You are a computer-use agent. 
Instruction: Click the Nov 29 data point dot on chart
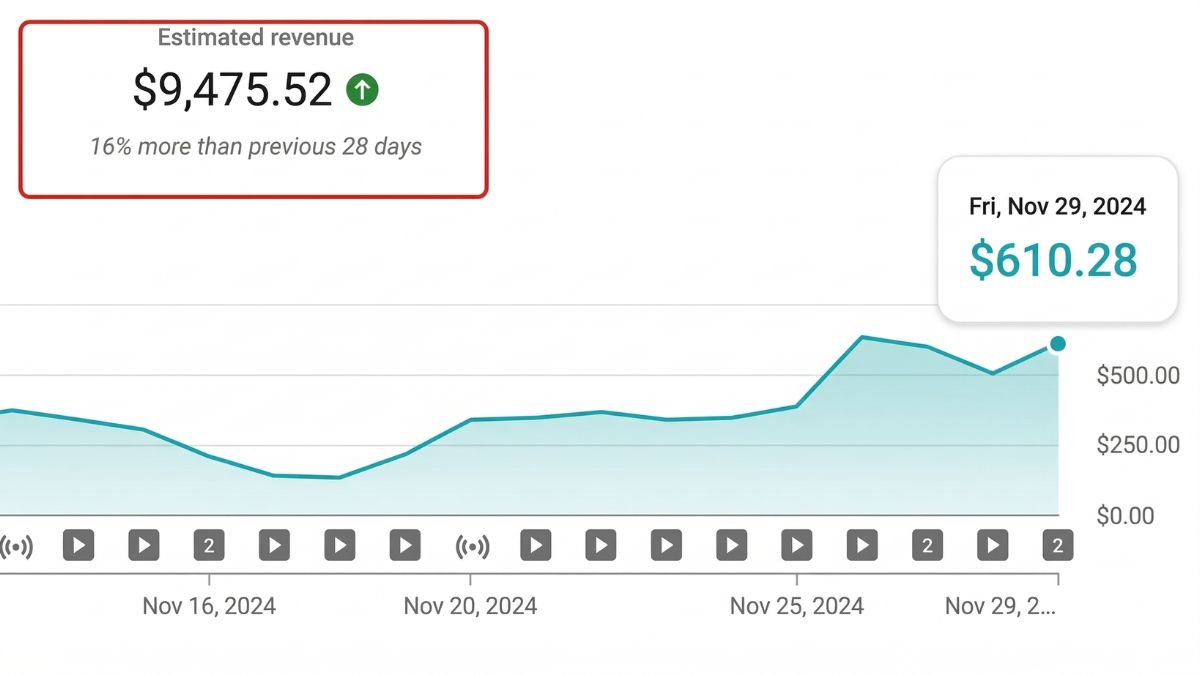pyautogui.click(x=1058, y=344)
